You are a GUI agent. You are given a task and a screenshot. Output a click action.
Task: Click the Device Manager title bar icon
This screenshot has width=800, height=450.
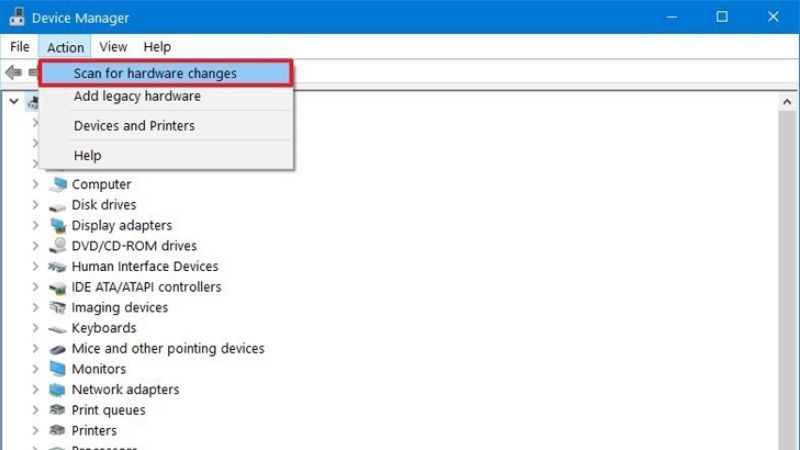click(16, 18)
